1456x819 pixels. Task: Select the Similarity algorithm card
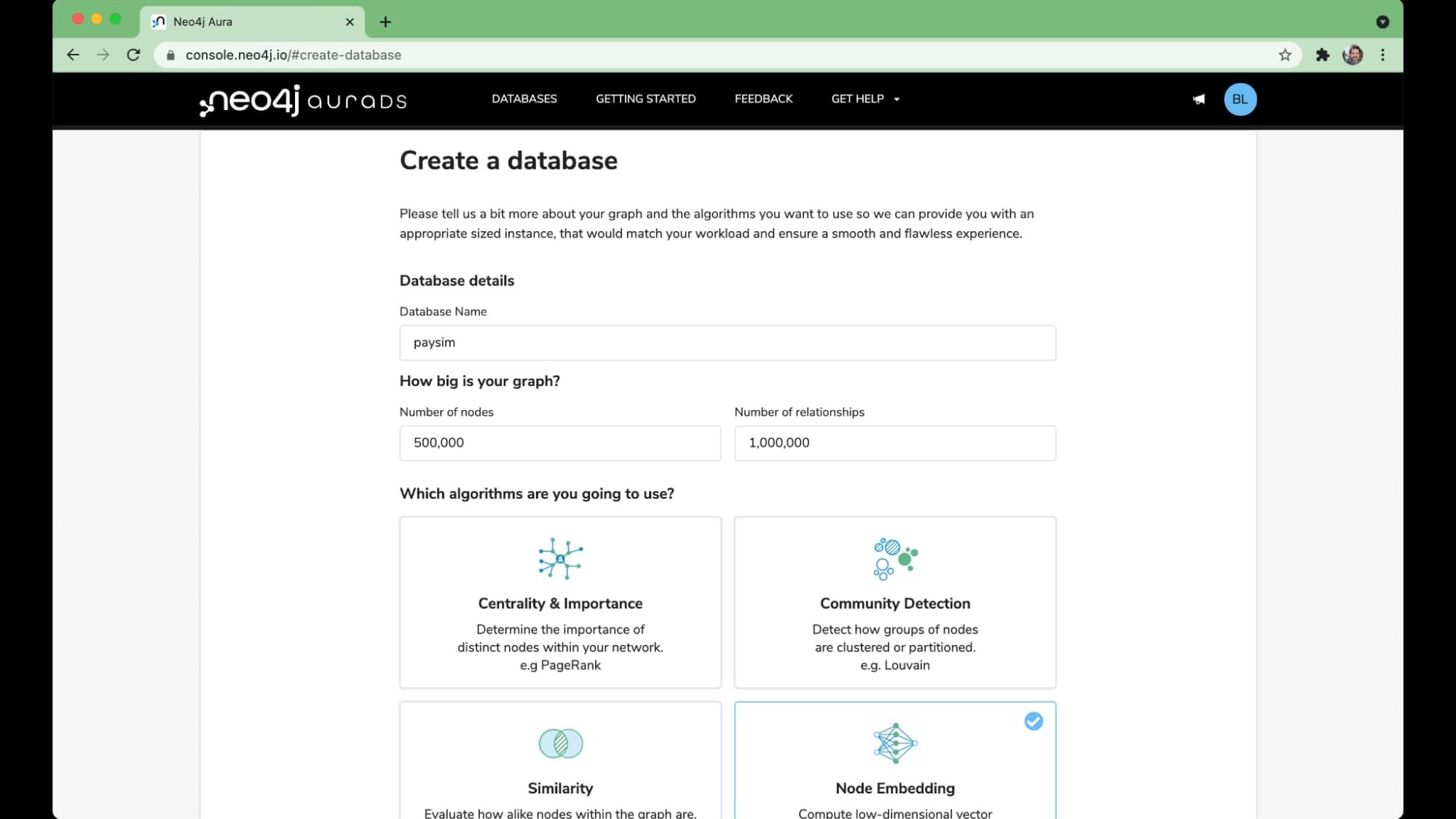pyautogui.click(x=560, y=760)
